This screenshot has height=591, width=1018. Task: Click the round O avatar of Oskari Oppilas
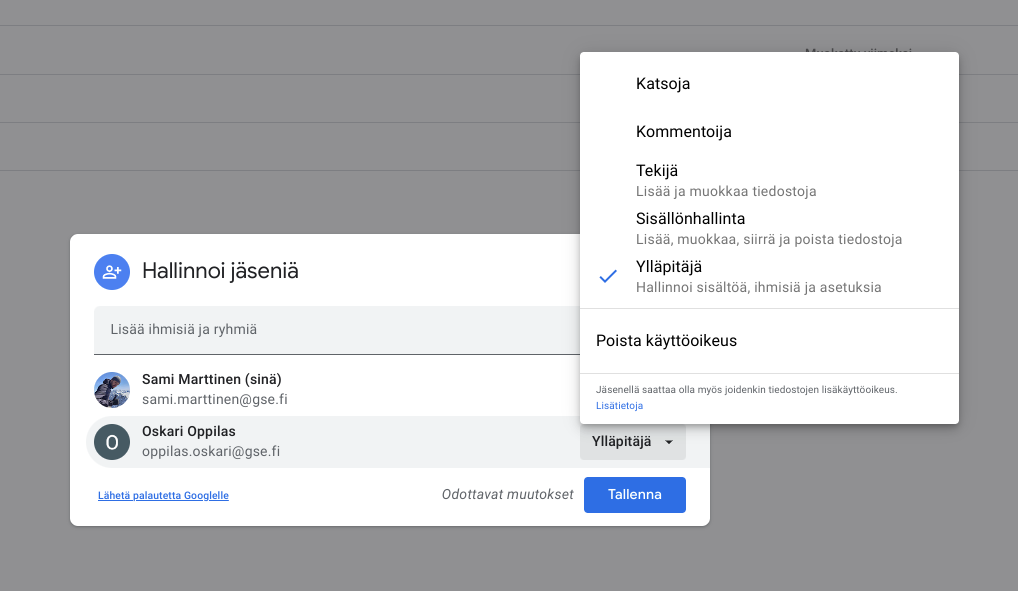112,441
